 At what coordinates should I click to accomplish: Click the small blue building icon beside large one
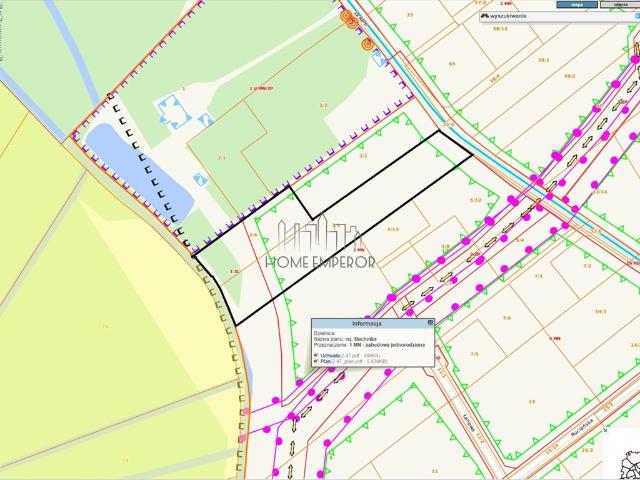[206, 120]
